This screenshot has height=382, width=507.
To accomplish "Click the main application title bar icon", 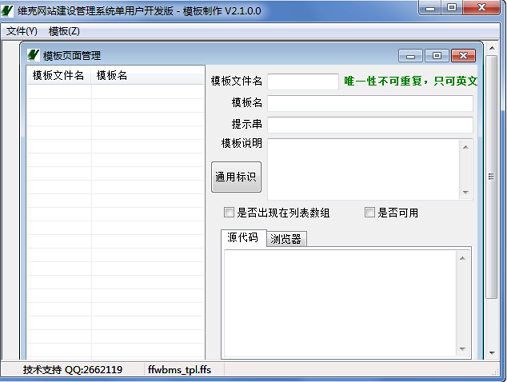I will point(7,11).
